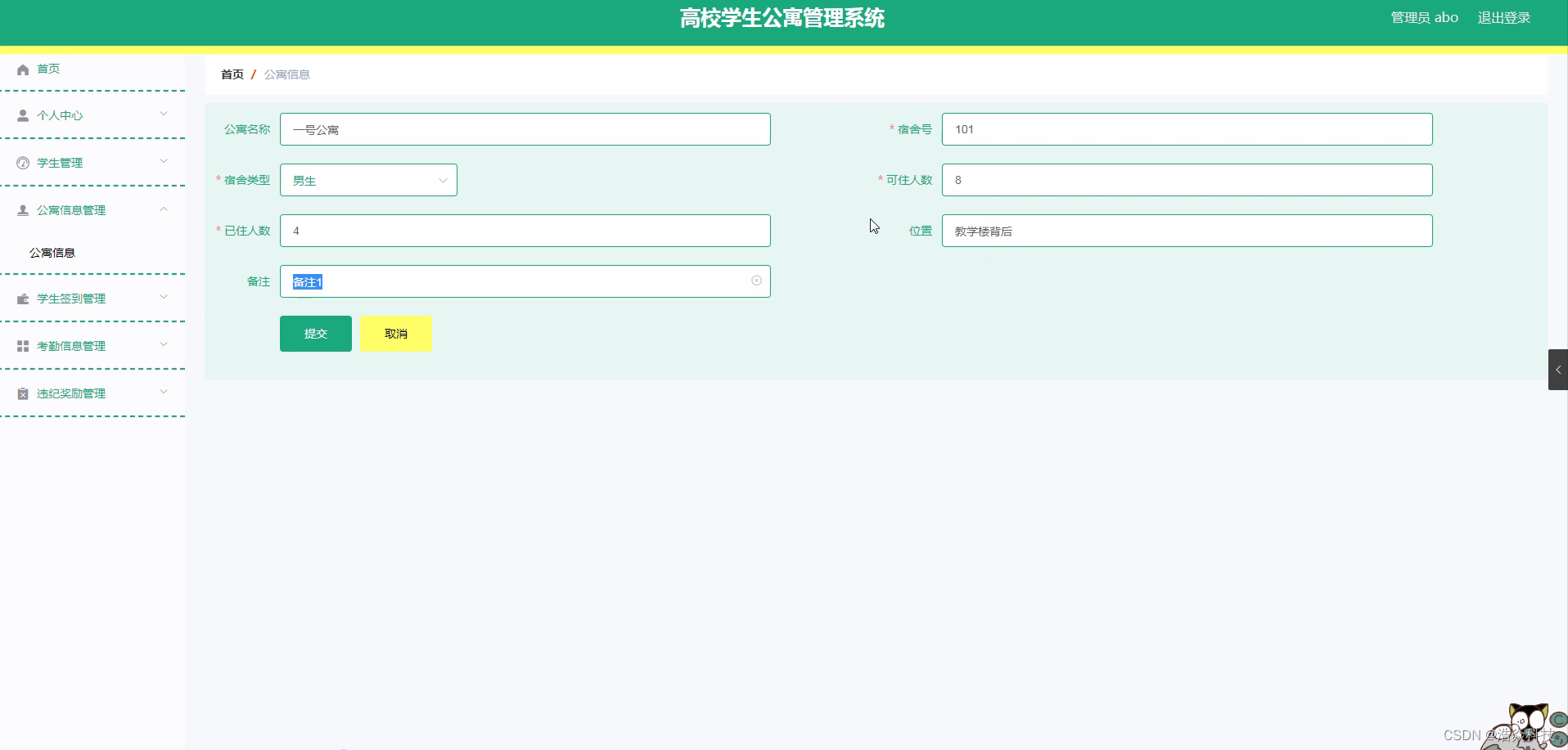This screenshot has height=750, width=1568.
Task: Expand the 违纪奖励管理 menu chevron
Action: (164, 393)
